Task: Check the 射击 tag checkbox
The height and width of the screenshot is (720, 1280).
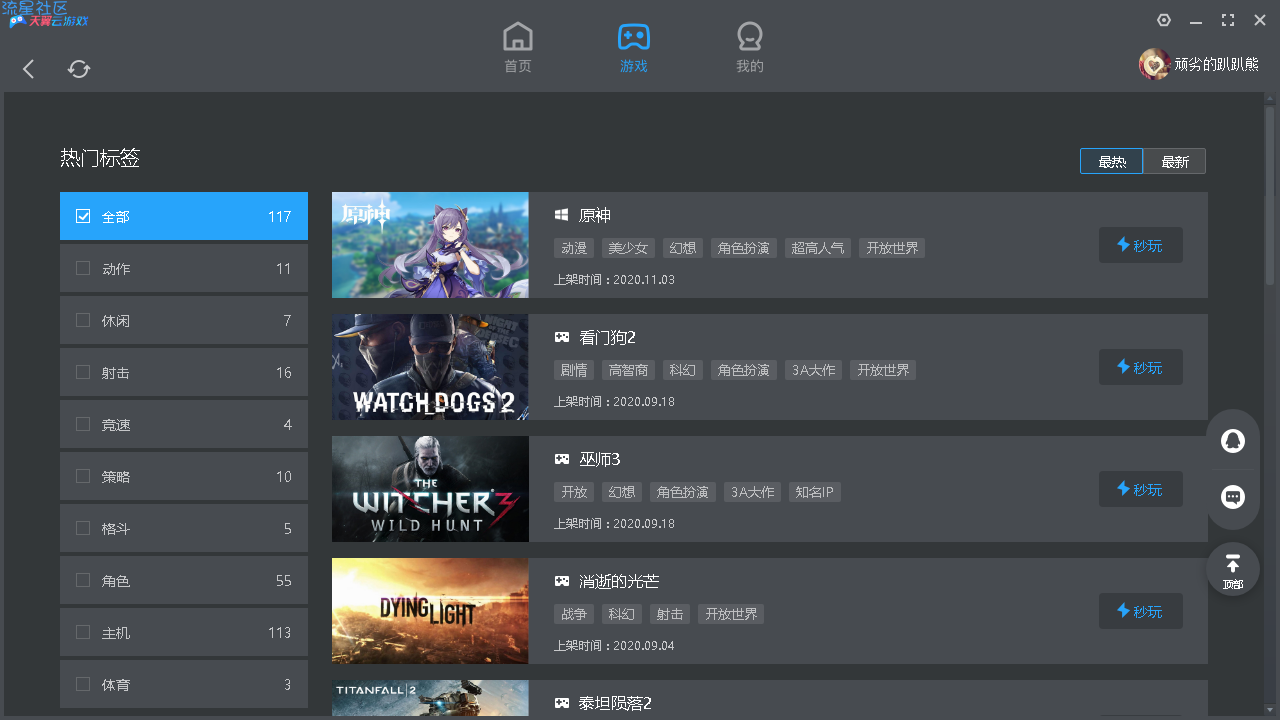Action: coord(83,372)
